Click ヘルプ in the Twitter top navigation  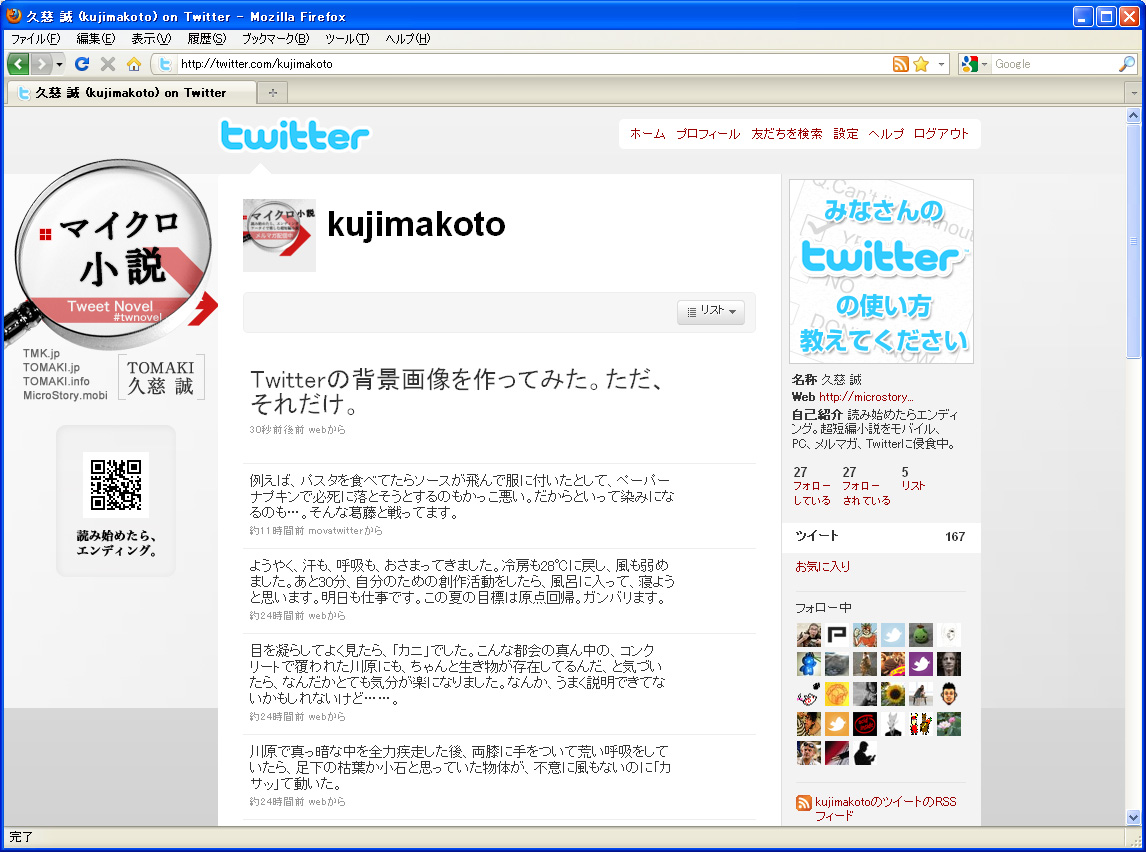(x=886, y=134)
